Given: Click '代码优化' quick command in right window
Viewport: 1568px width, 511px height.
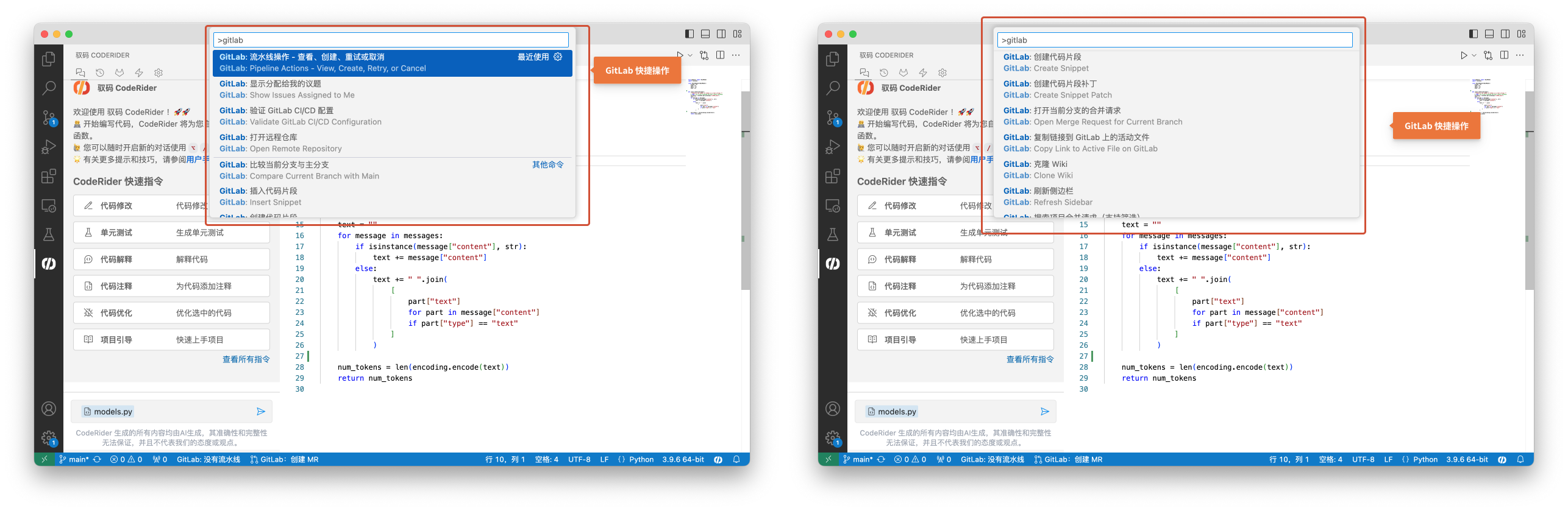Looking at the screenshot, I should [955, 313].
